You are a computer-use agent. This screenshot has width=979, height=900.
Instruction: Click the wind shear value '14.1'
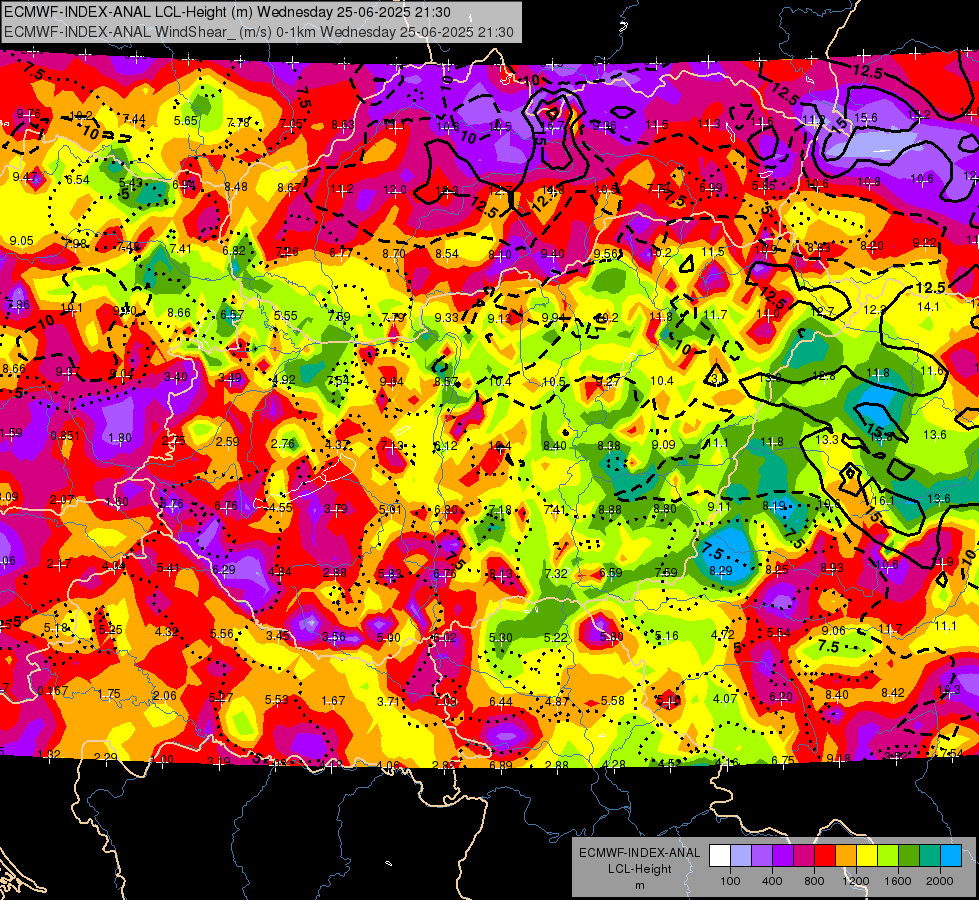point(928,307)
